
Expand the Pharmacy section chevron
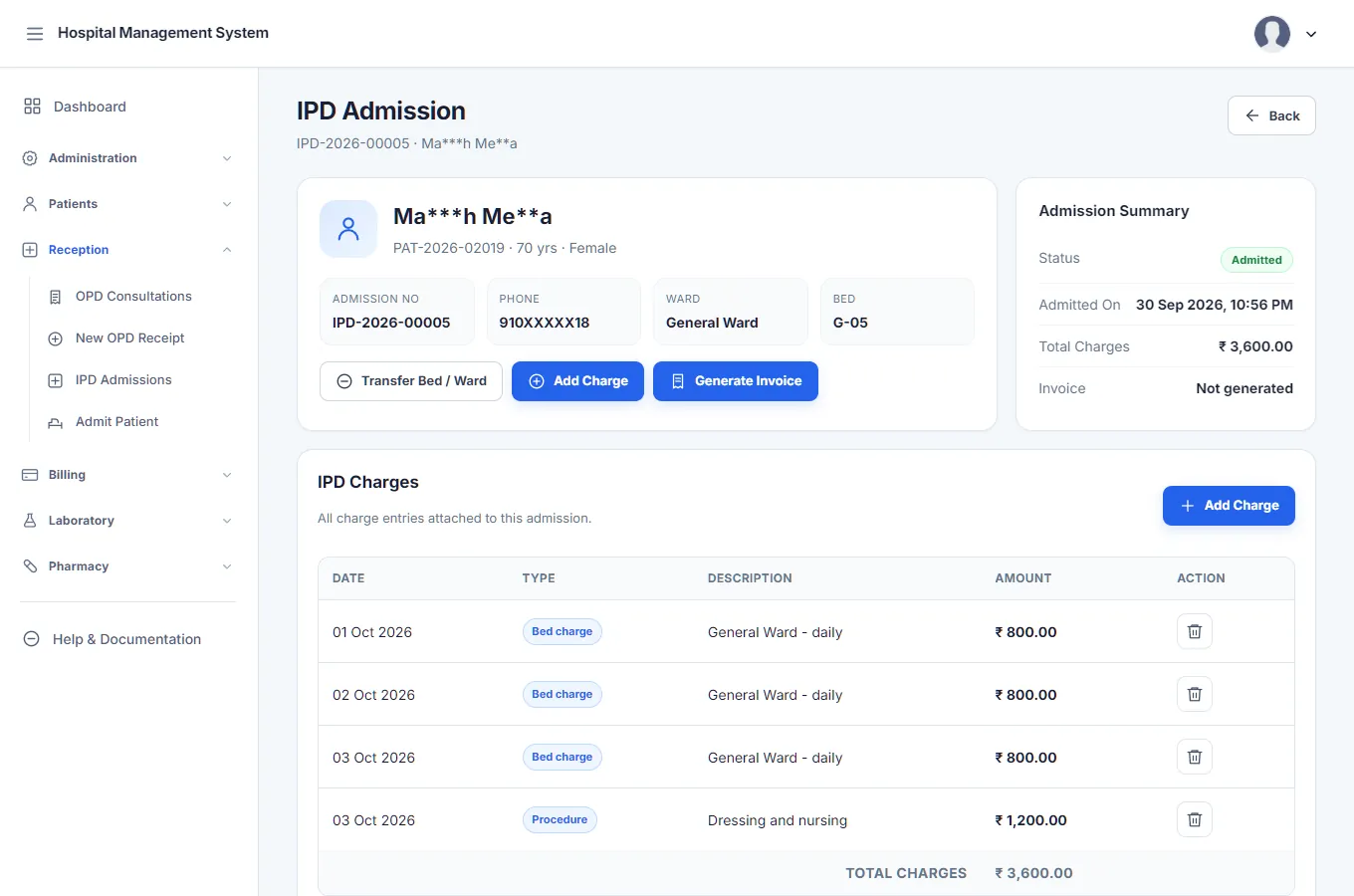[x=227, y=566]
